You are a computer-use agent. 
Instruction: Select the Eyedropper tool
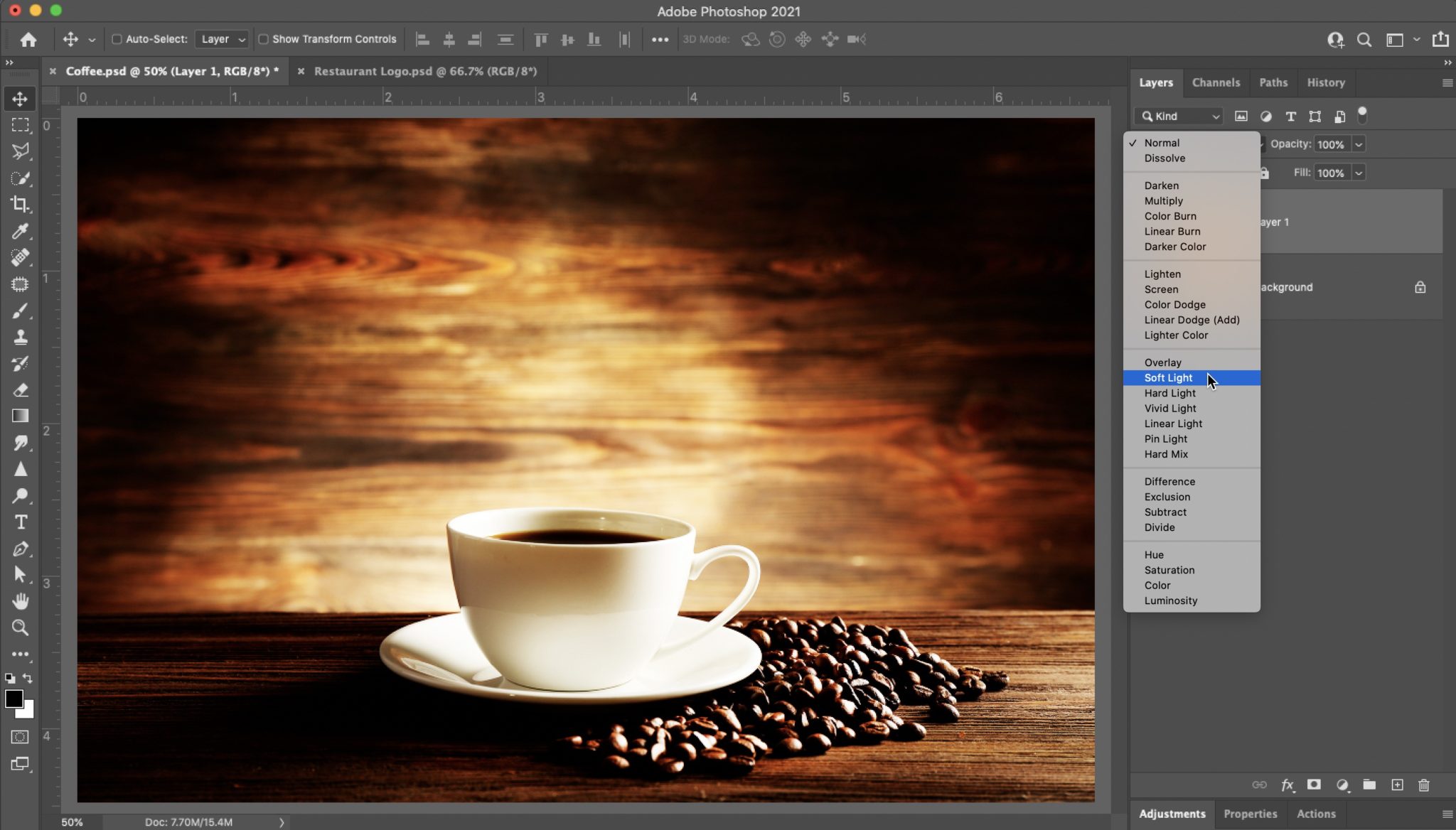pyautogui.click(x=19, y=231)
